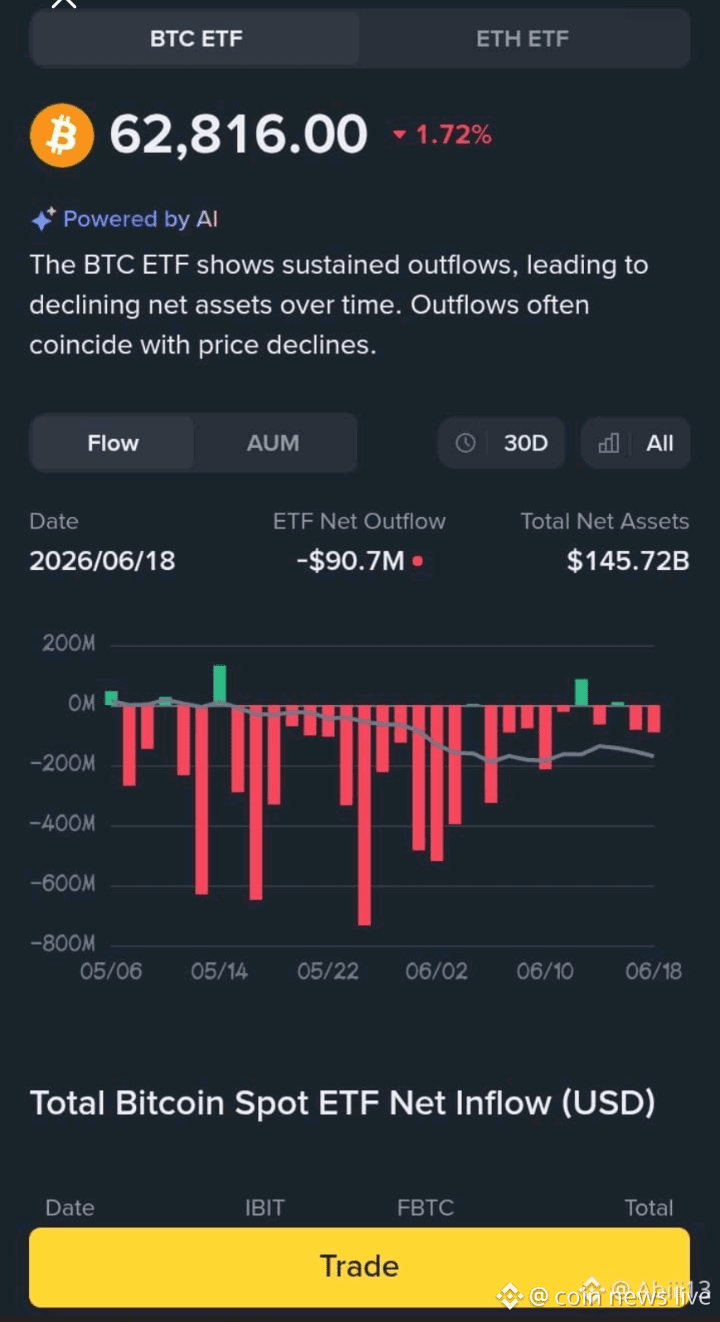Open the 30D time range dropdown
The width and height of the screenshot is (720, 1322).
[501, 443]
